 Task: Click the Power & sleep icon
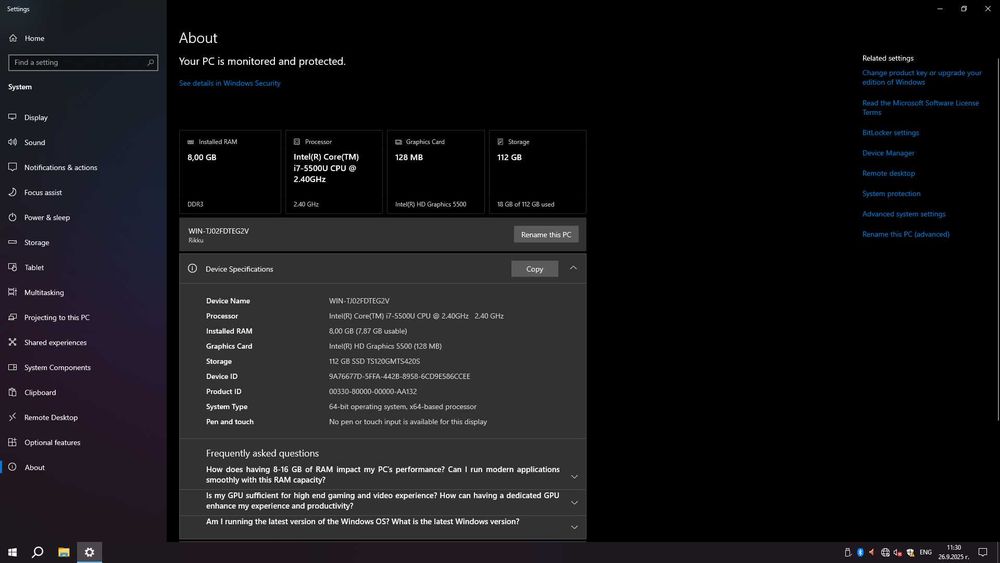(12, 217)
